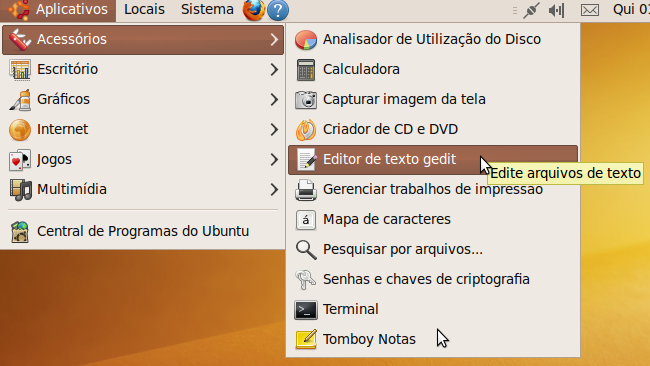650x366 pixels.
Task: Open Tomboy Notas
Action: click(433, 339)
